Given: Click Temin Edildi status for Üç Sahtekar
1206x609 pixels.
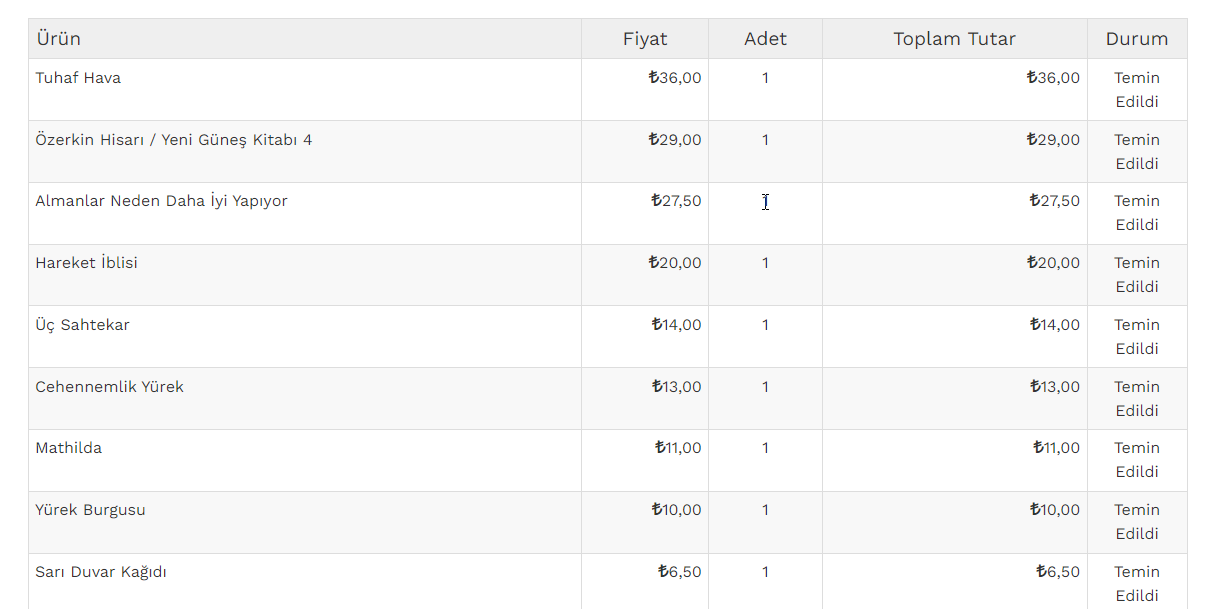Looking at the screenshot, I should [x=1137, y=337].
